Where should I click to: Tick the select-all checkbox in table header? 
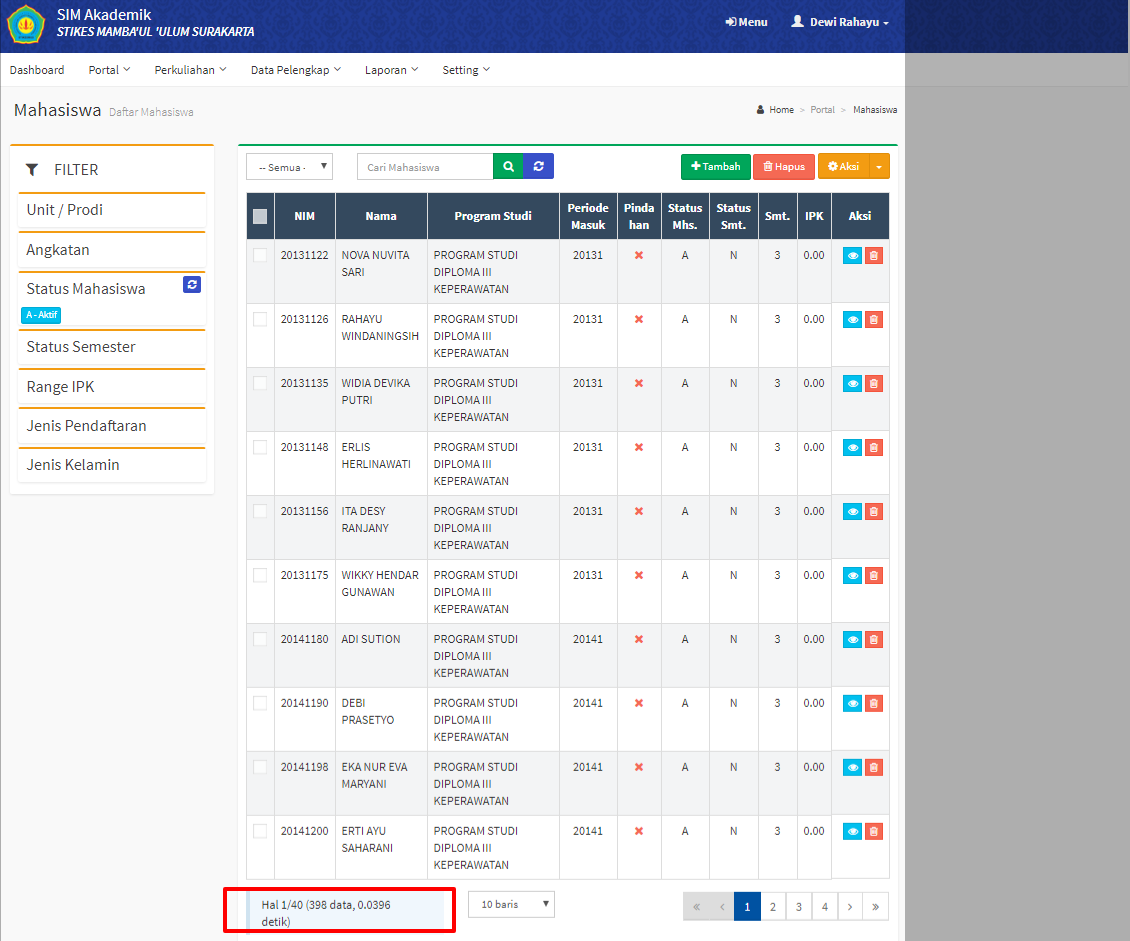coord(260,216)
